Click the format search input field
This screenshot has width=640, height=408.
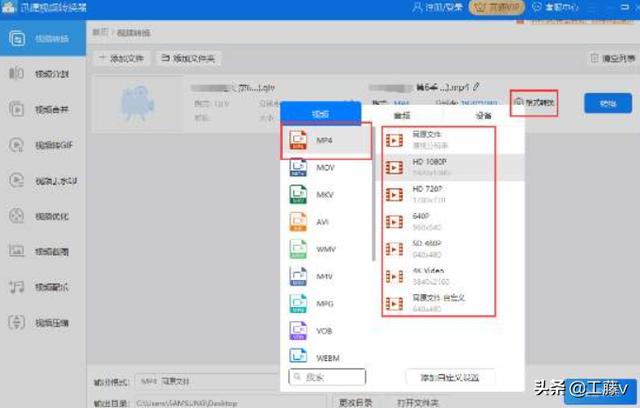coord(326,377)
